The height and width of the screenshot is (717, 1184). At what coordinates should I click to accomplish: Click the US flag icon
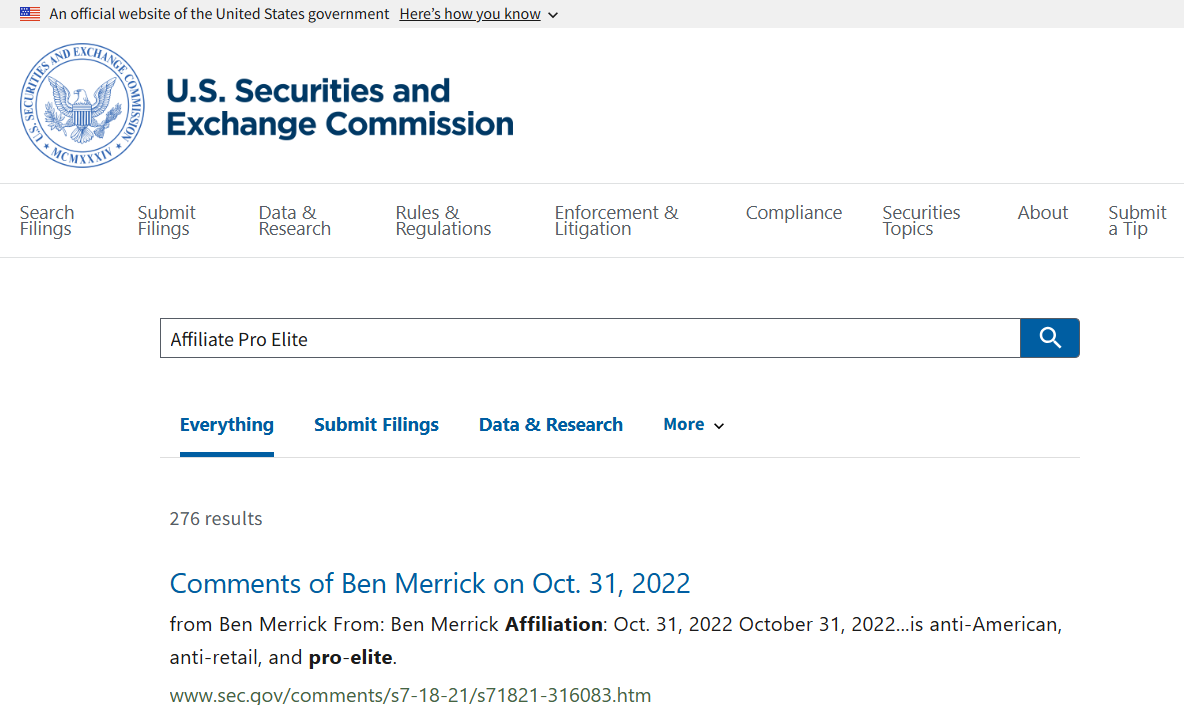[30, 14]
